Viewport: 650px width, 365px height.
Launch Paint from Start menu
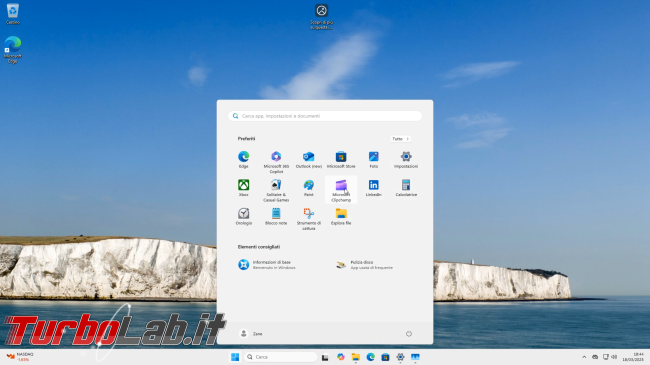pyautogui.click(x=308, y=187)
